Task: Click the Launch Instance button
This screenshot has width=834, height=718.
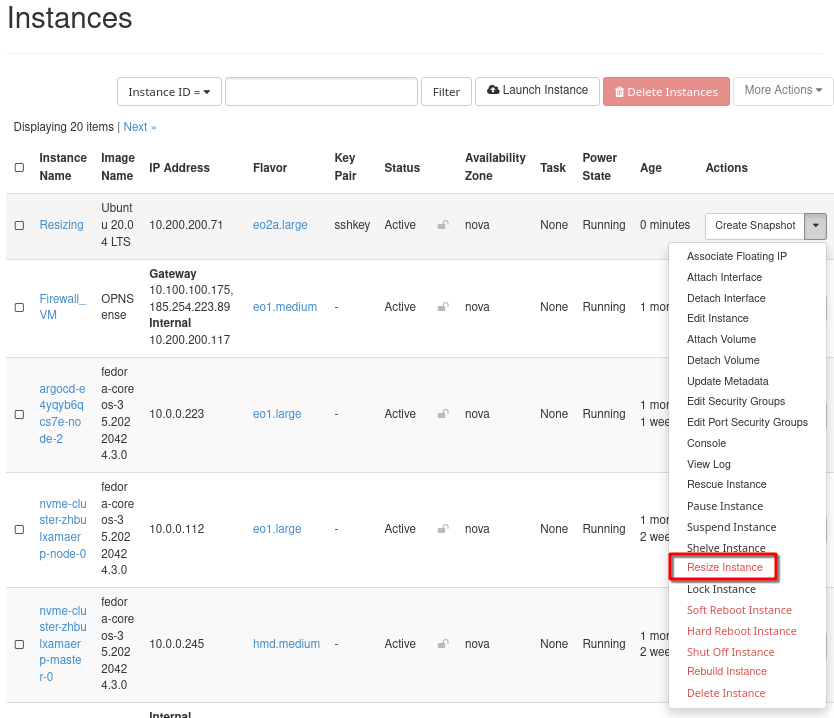Action: [x=538, y=91]
